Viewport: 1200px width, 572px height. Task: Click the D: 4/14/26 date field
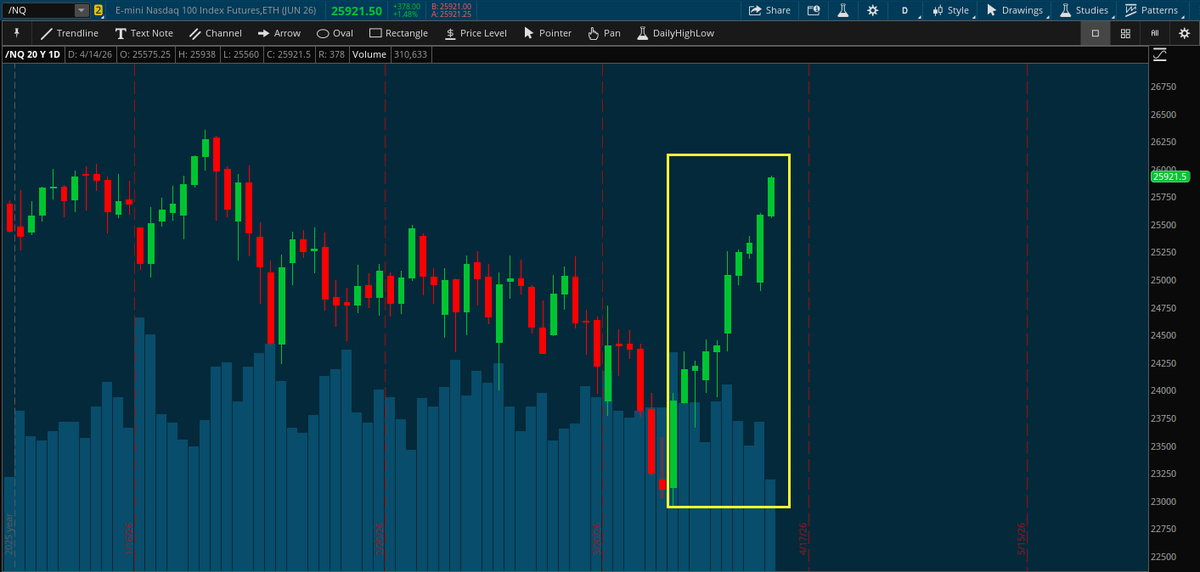point(89,54)
